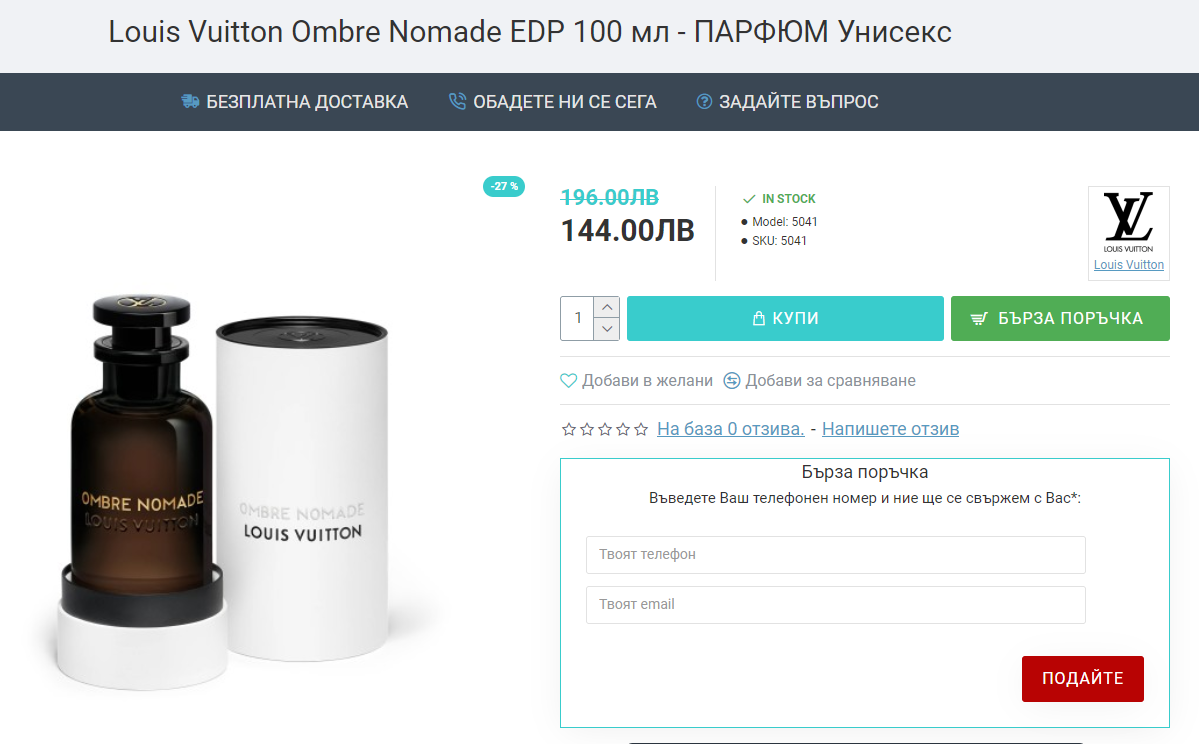The width and height of the screenshot is (1199, 744).
Task: Open the На база 0 отзива link
Action: [x=730, y=429]
